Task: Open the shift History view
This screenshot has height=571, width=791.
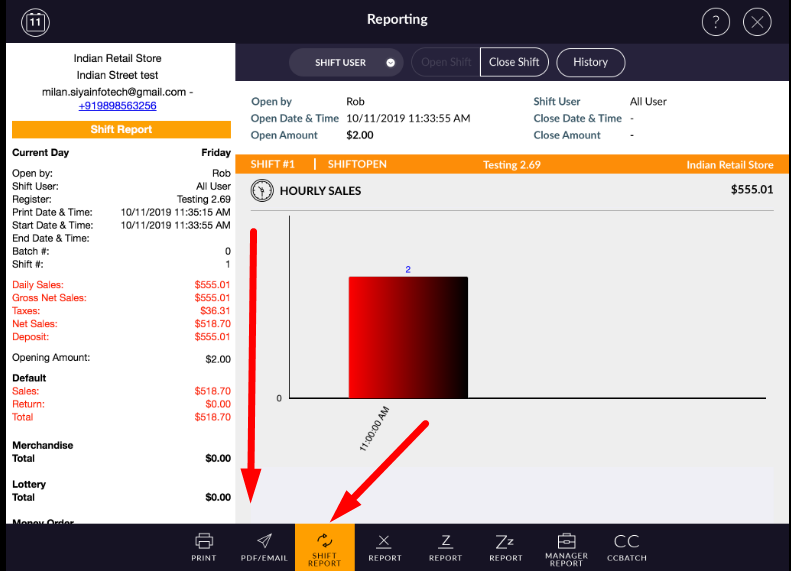Action: pos(590,62)
